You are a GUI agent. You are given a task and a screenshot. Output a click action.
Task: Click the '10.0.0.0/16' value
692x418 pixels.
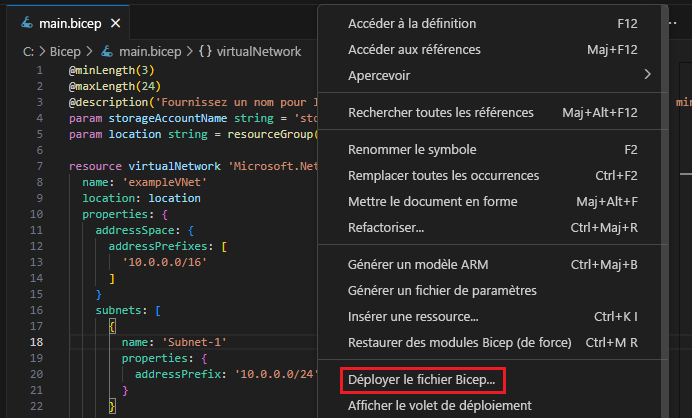(165, 262)
